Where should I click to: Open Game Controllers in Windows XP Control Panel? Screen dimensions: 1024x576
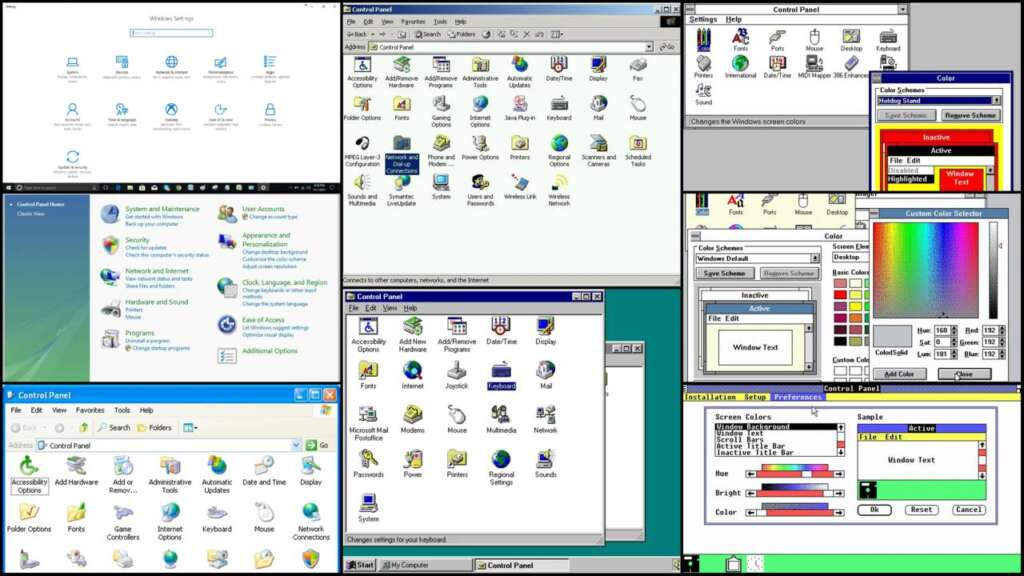click(123, 521)
